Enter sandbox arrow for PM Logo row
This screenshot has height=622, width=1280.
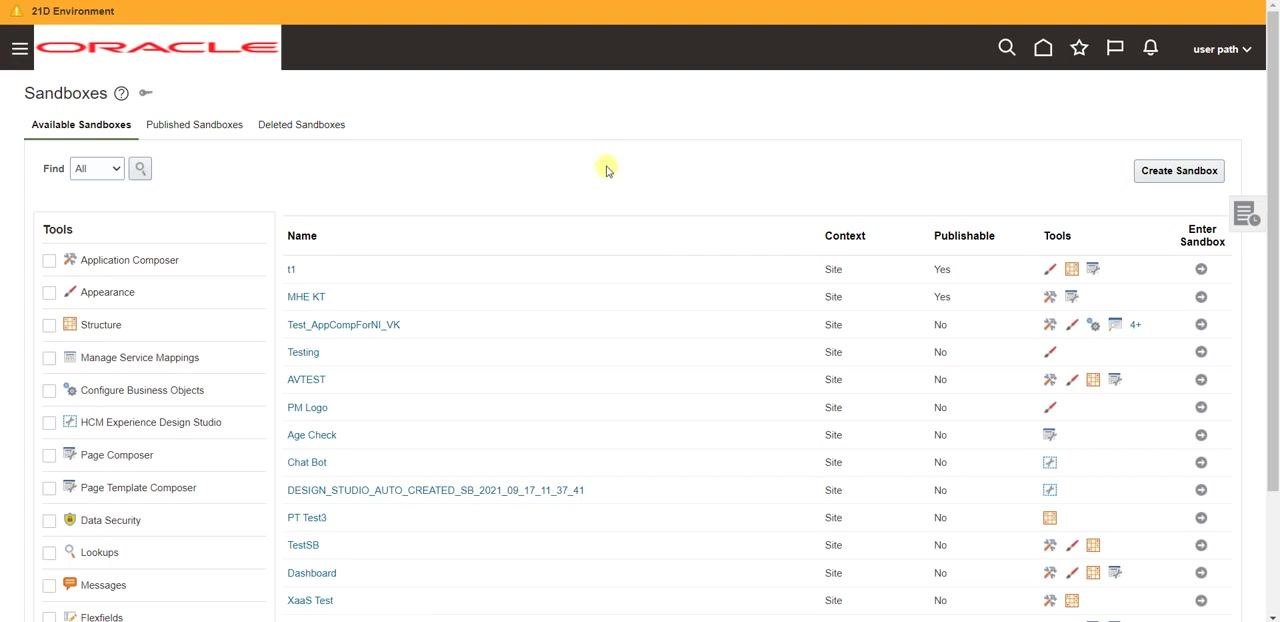[x=1201, y=407]
